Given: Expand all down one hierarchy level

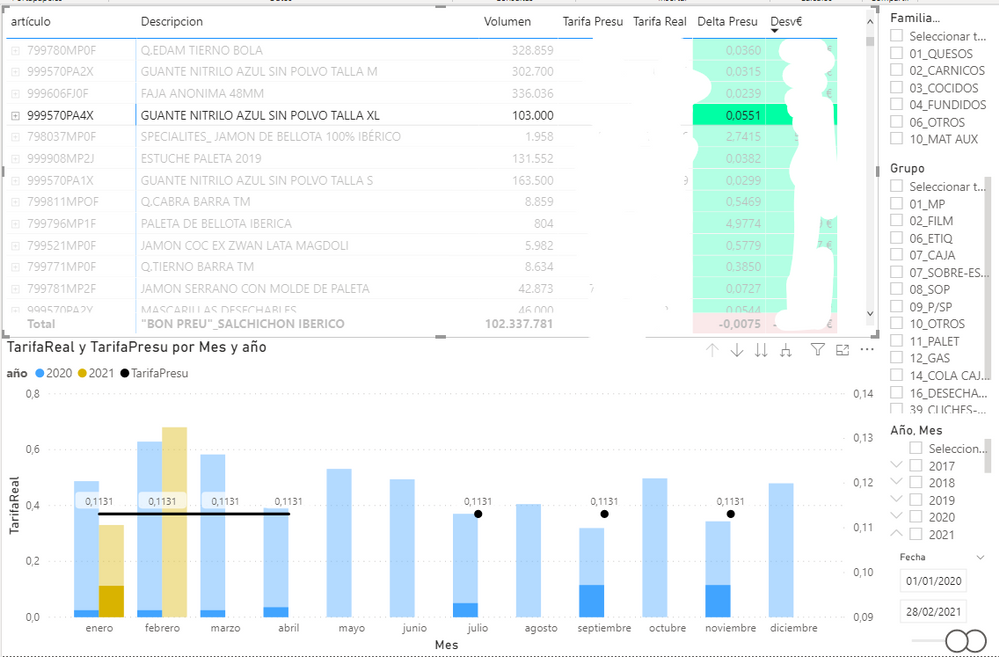Looking at the screenshot, I should 786,350.
